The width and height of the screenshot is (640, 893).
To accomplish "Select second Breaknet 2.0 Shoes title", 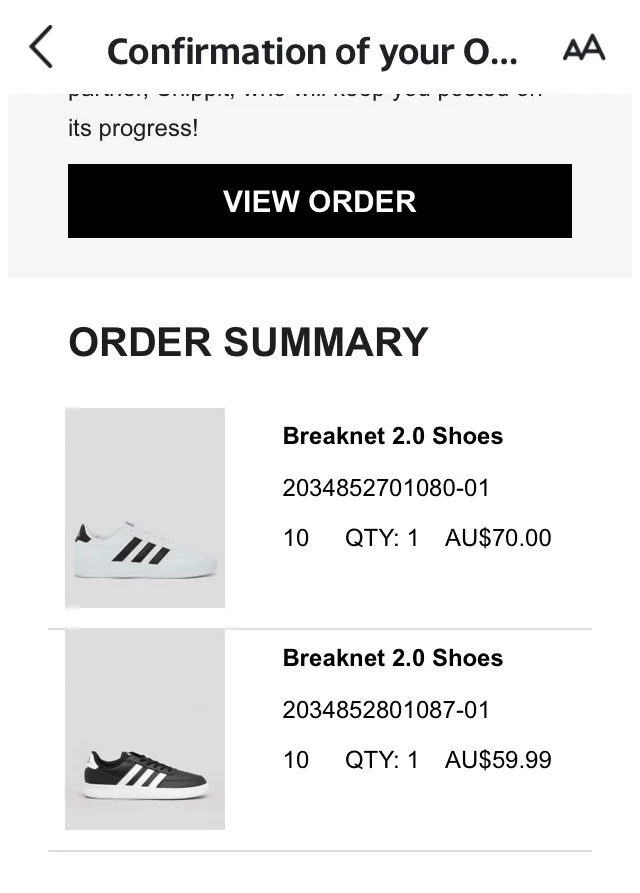I will pos(393,658).
